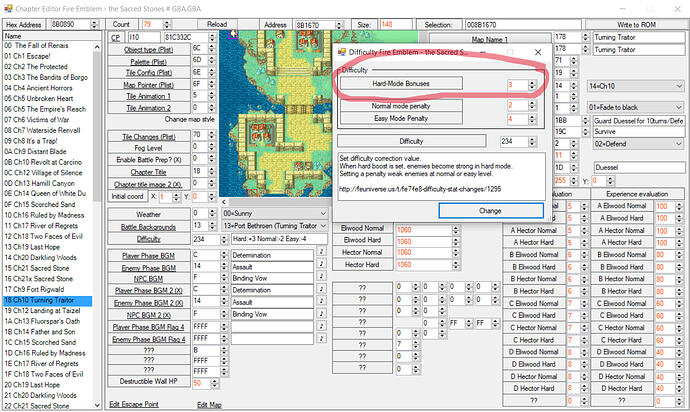Click the map preview horizontal scrollbar left arrow
This screenshot has width=690, height=412.
click(x=224, y=202)
